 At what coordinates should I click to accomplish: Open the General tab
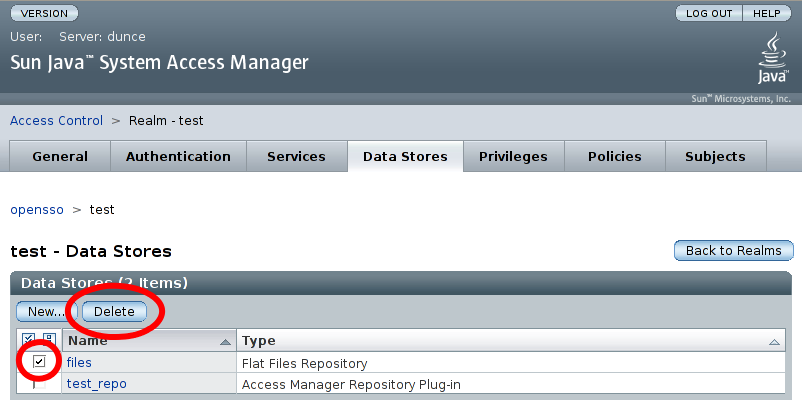click(60, 157)
